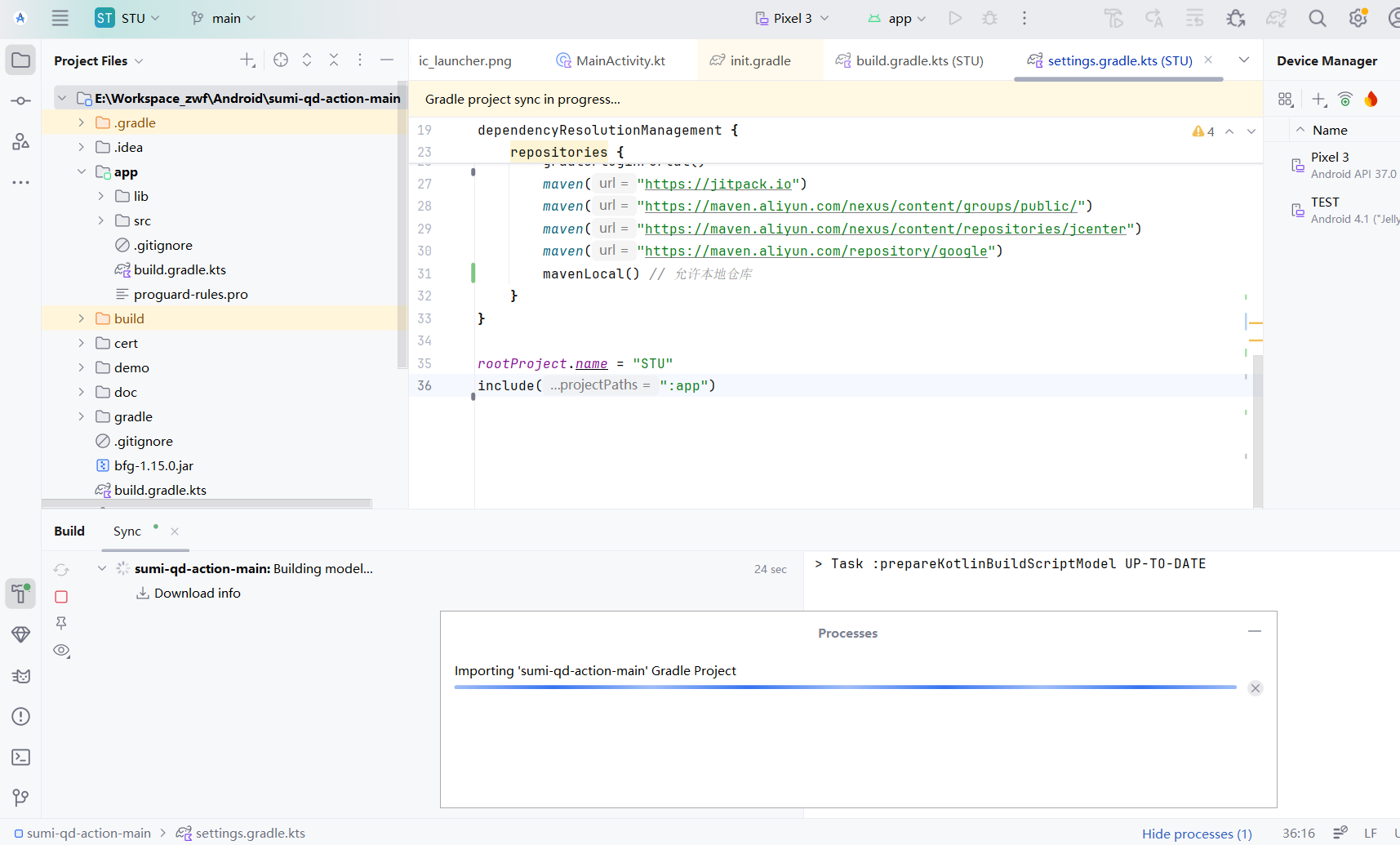Click LF line separator status
Screen dimensions: 1400x845
[x=1371, y=834]
